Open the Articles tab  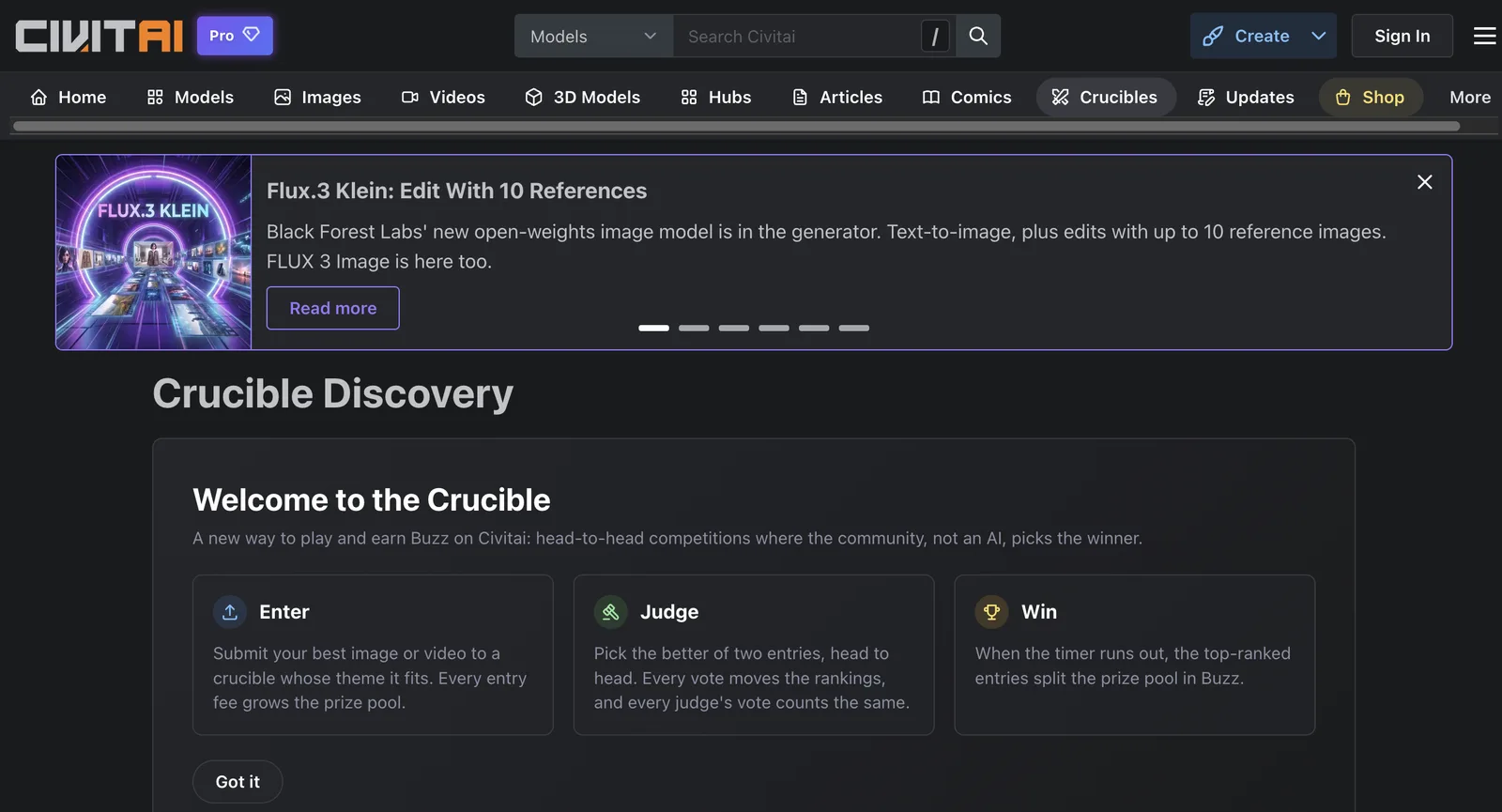click(837, 97)
